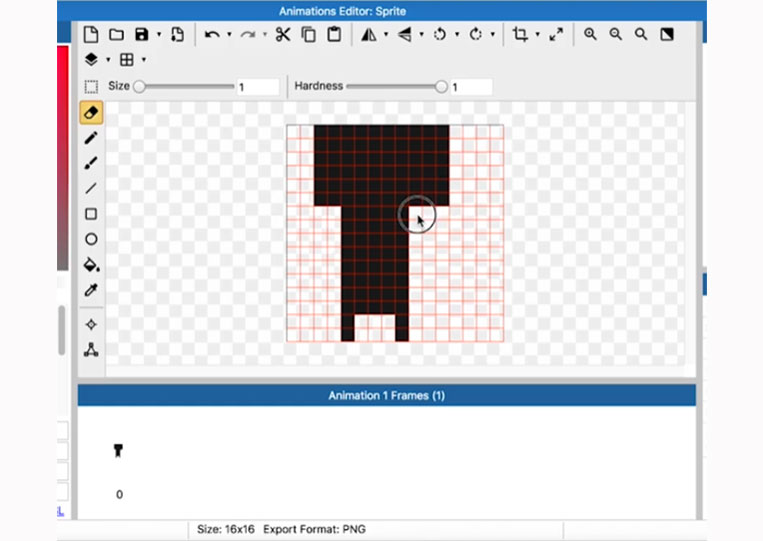
Task: Click the Hardness slider handle
Action: [441, 87]
